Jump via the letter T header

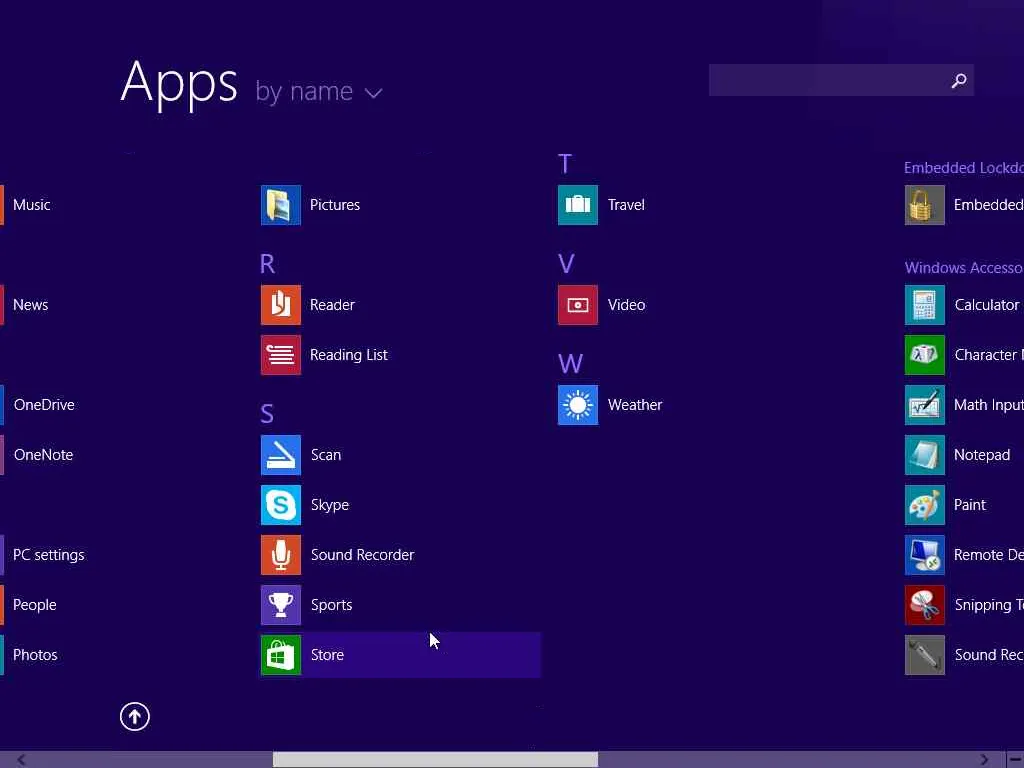pos(565,163)
